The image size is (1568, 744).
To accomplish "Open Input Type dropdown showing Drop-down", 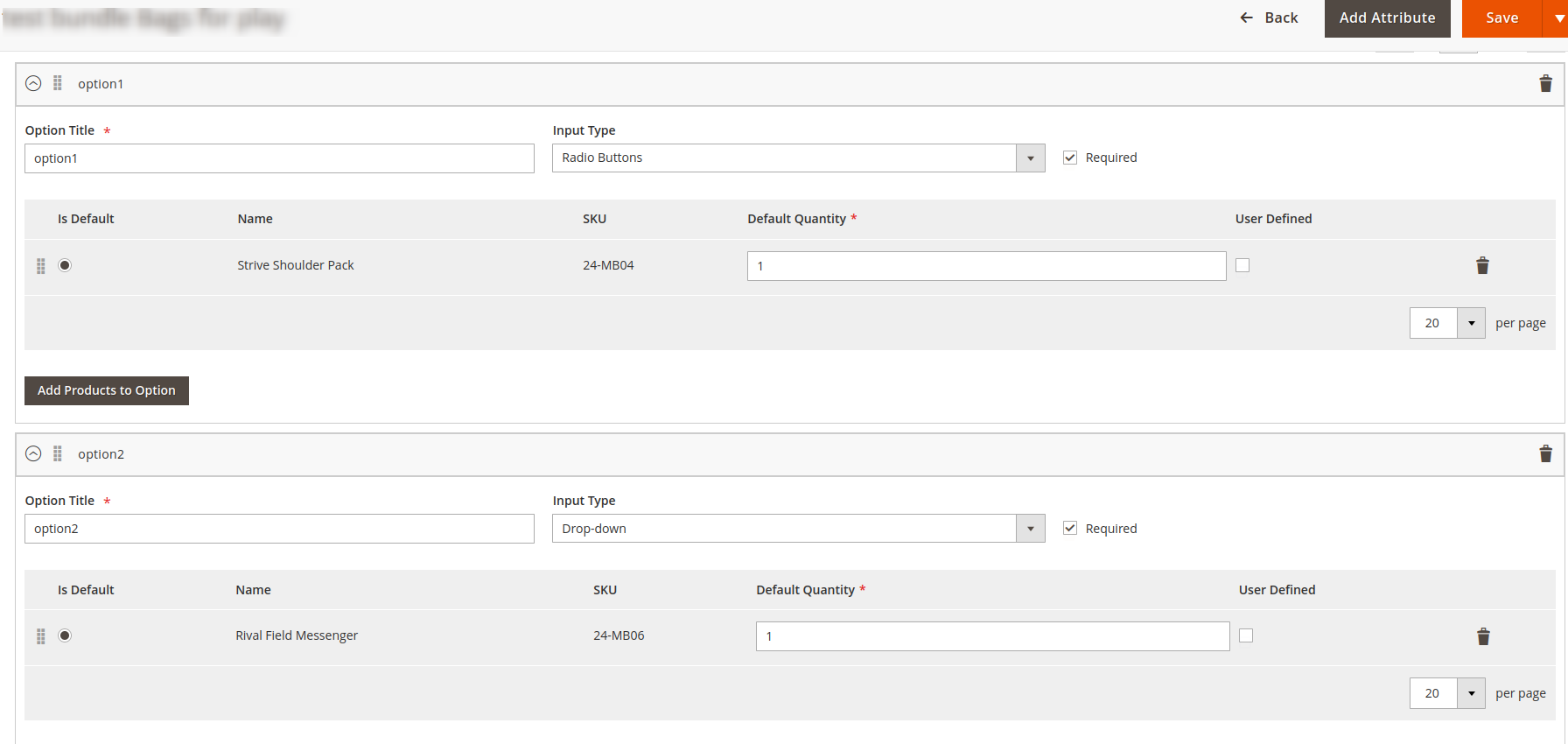I will (x=798, y=529).
